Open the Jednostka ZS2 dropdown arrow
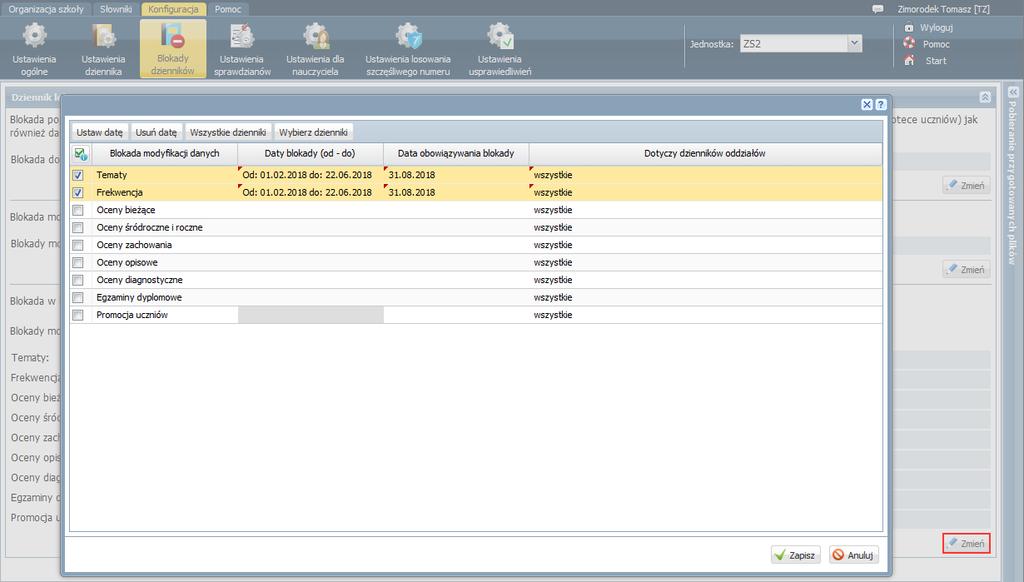 (x=854, y=44)
